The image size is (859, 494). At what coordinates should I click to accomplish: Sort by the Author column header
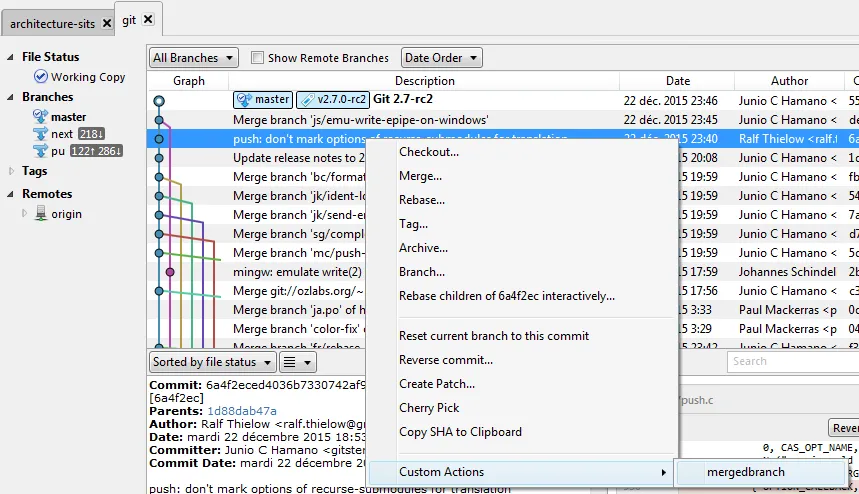(789, 81)
